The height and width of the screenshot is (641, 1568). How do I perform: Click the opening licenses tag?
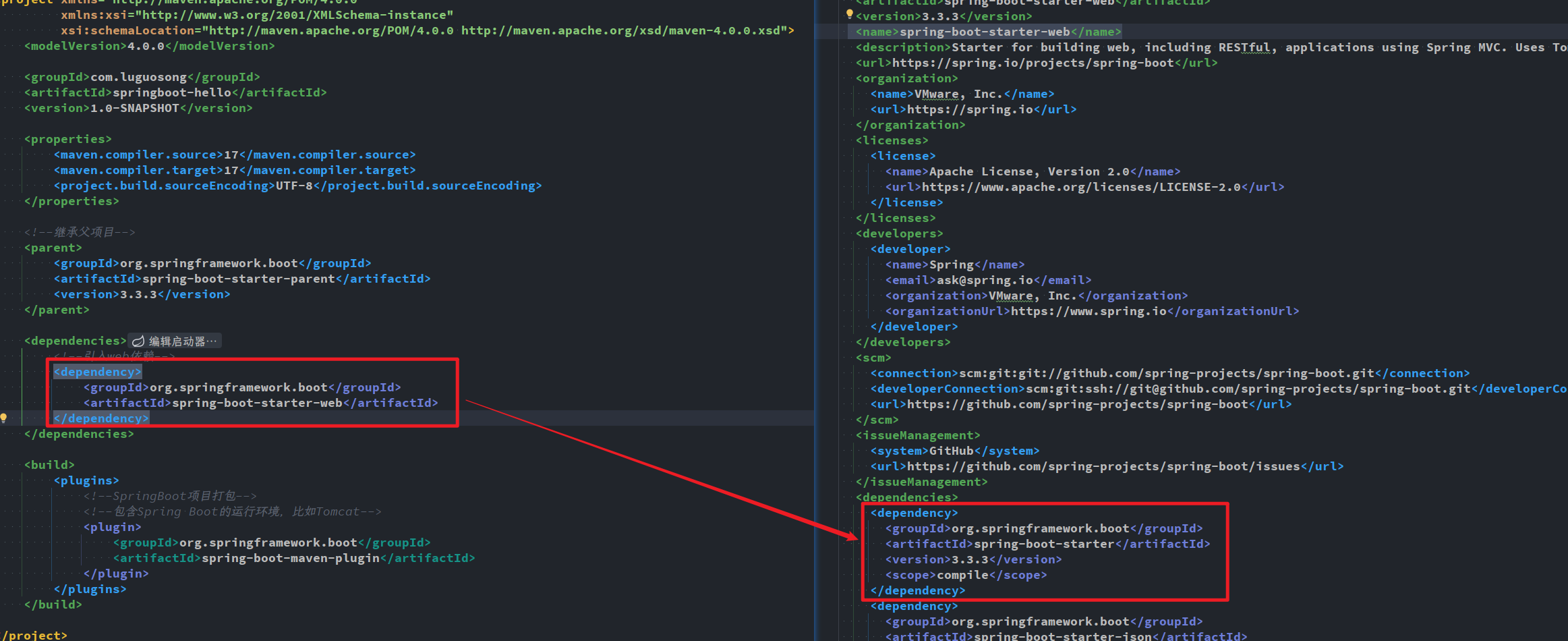[x=892, y=140]
